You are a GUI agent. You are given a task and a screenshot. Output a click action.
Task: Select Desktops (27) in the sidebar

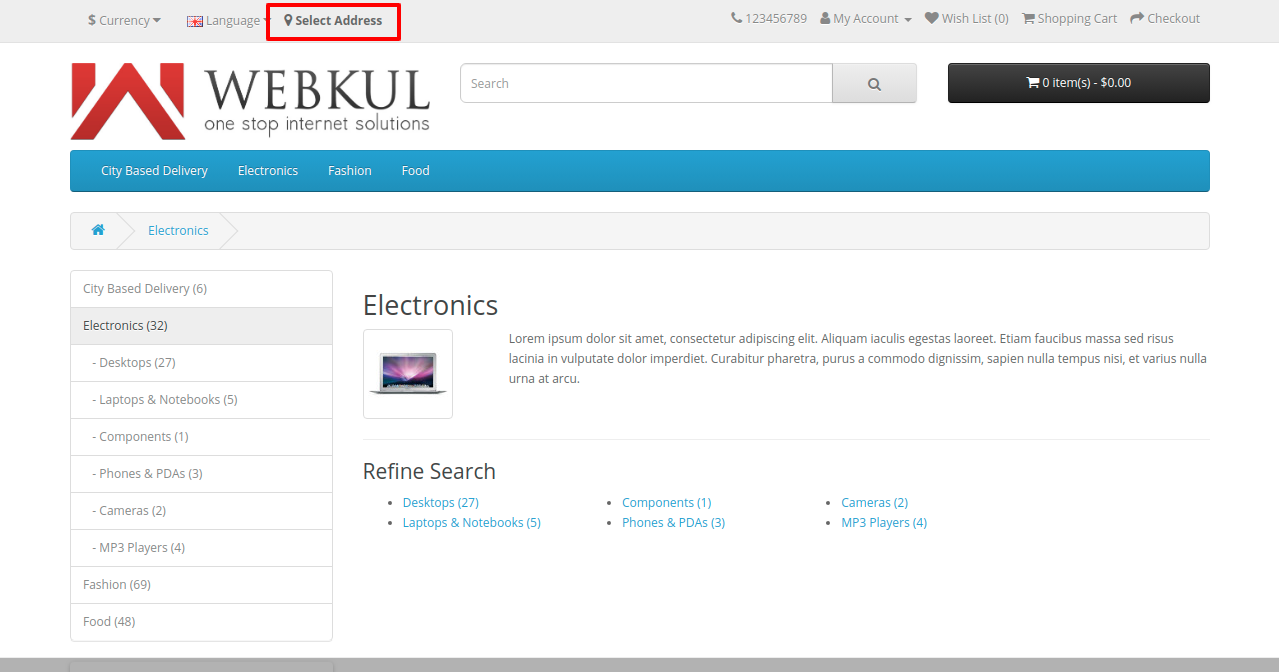pos(201,363)
